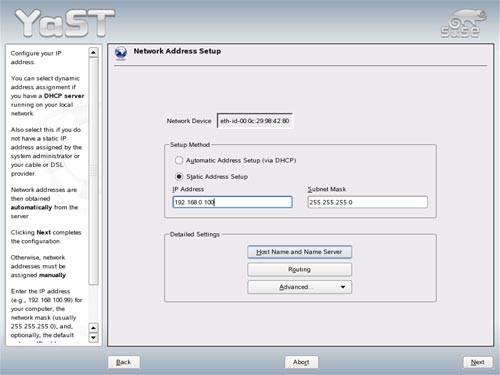500x375 pixels.
Task: Select Static Address Setup radio button
Action: click(x=179, y=176)
